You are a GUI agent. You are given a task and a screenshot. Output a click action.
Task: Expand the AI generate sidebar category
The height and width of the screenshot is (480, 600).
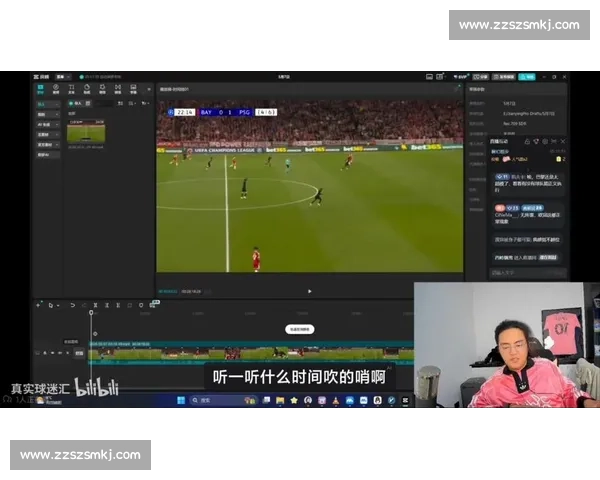(x=48, y=125)
